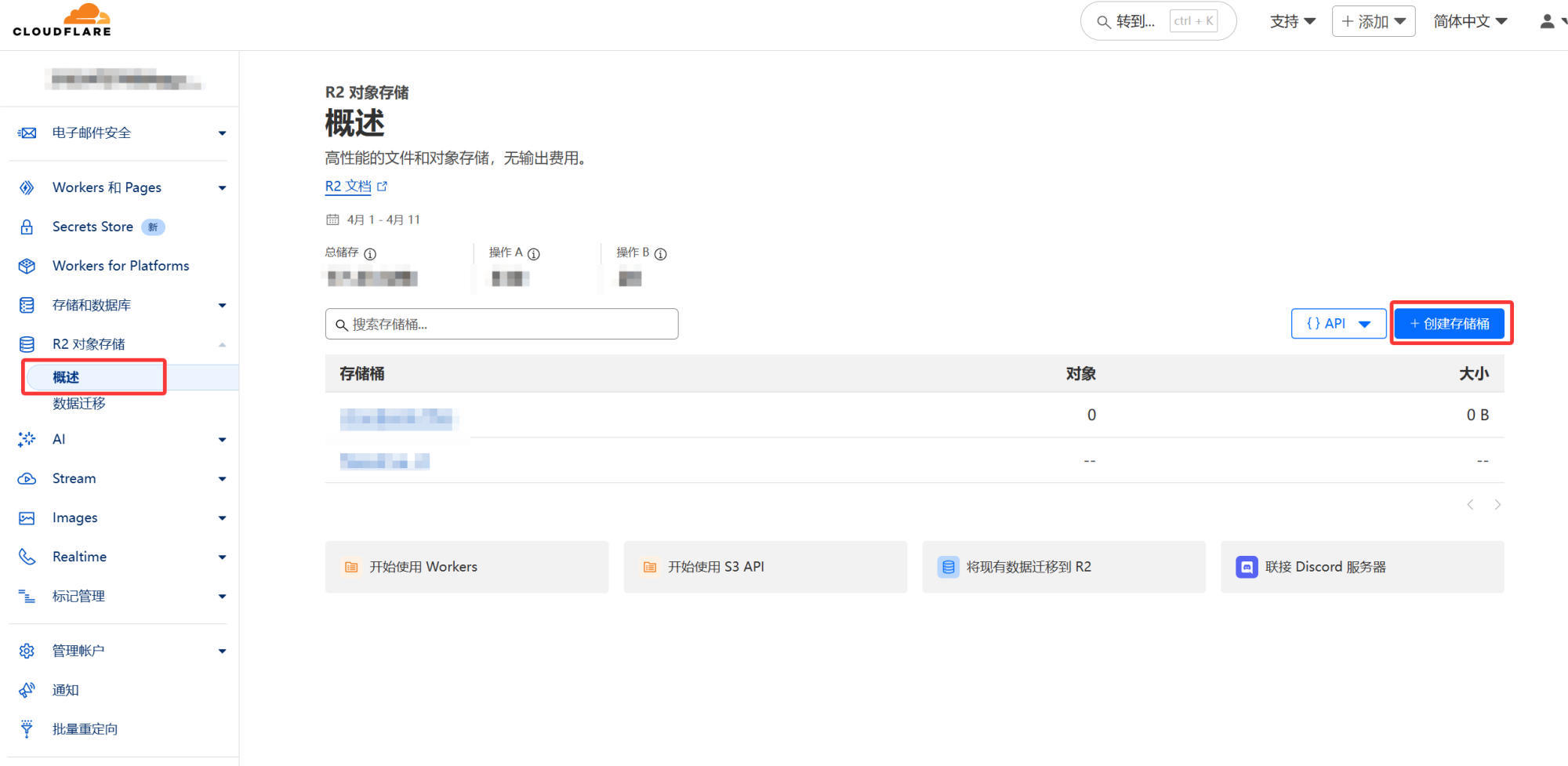Click the 管理帐户 gear icon
Image resolution: width=1568 pixels, height=766 pixels.
click(27, 651)
